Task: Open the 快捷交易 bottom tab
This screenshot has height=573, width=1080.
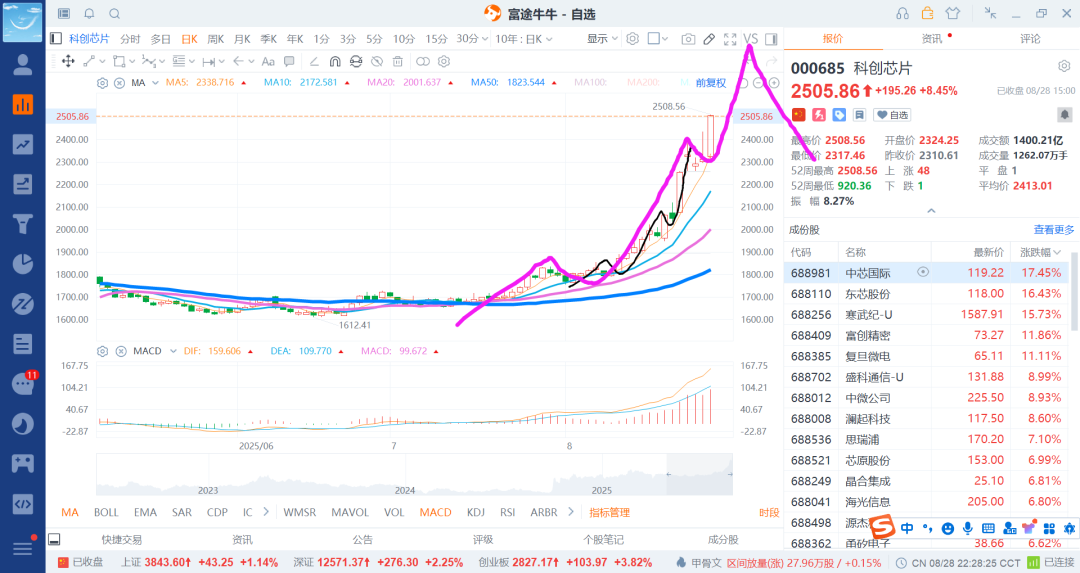Action: [x=121, y=539]
